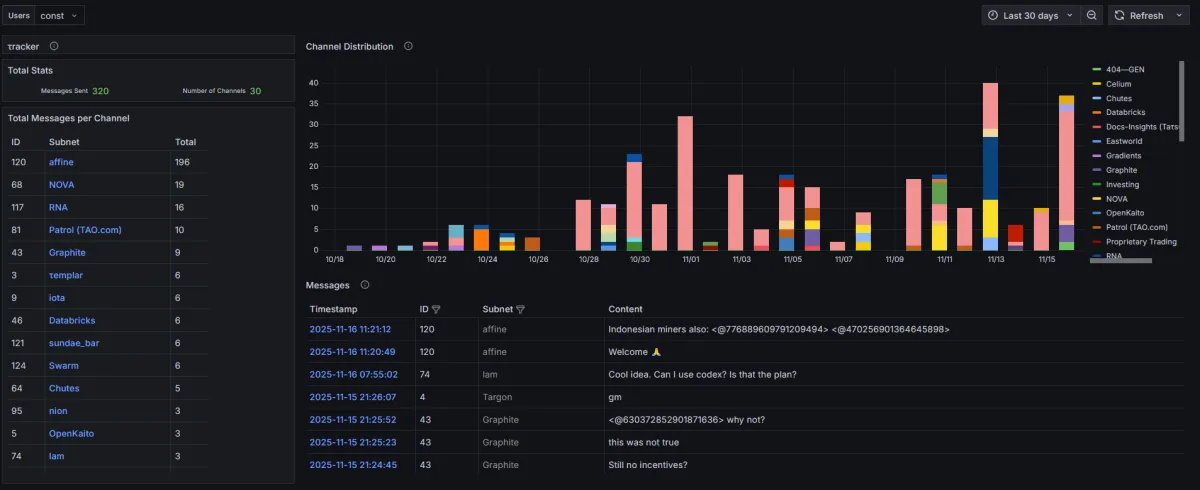This screenshot has height=490, width=1200.
Task: Click the Chutes legend color swatch
Action: [1097, 98]
